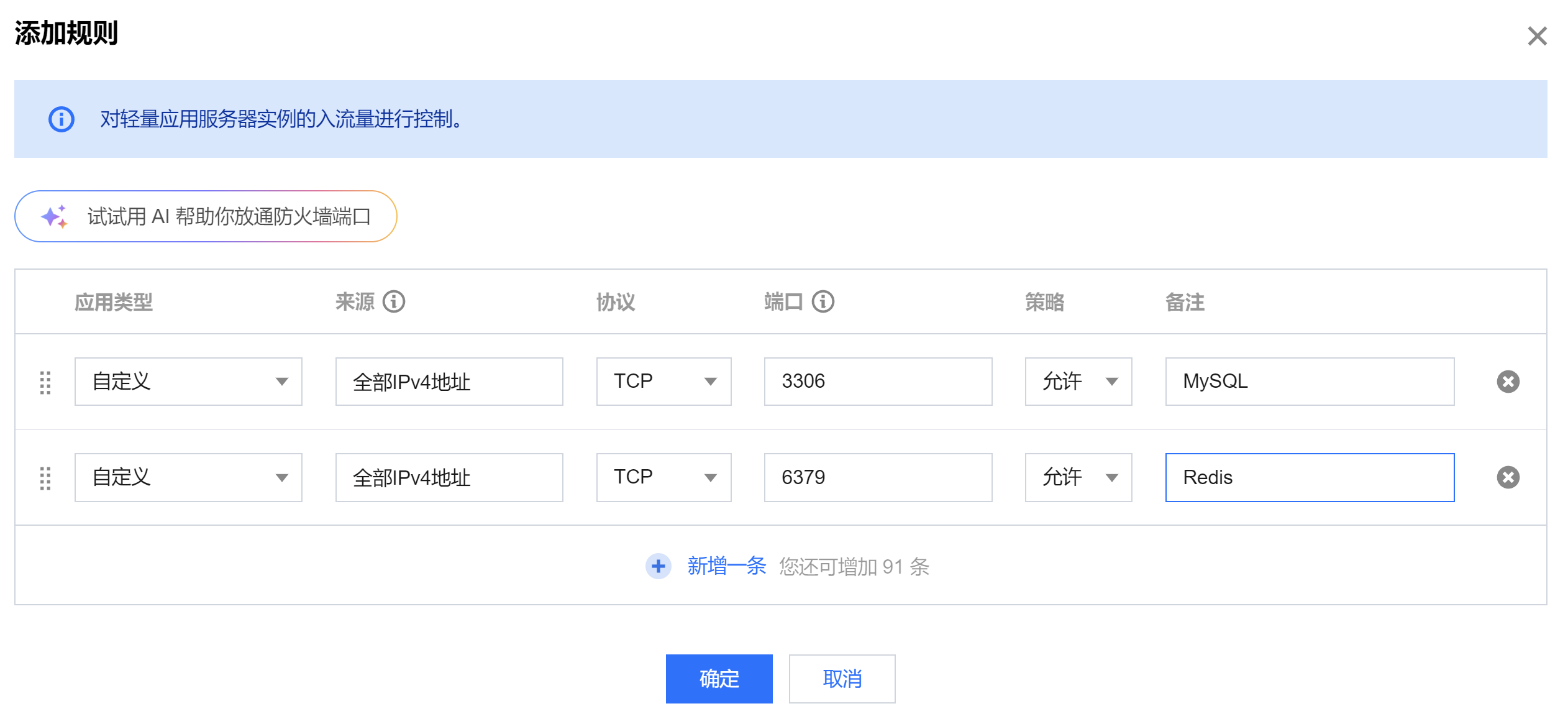Click the 新增一条 link
The image size is (1568, 724).
click(x=726, y=566)
